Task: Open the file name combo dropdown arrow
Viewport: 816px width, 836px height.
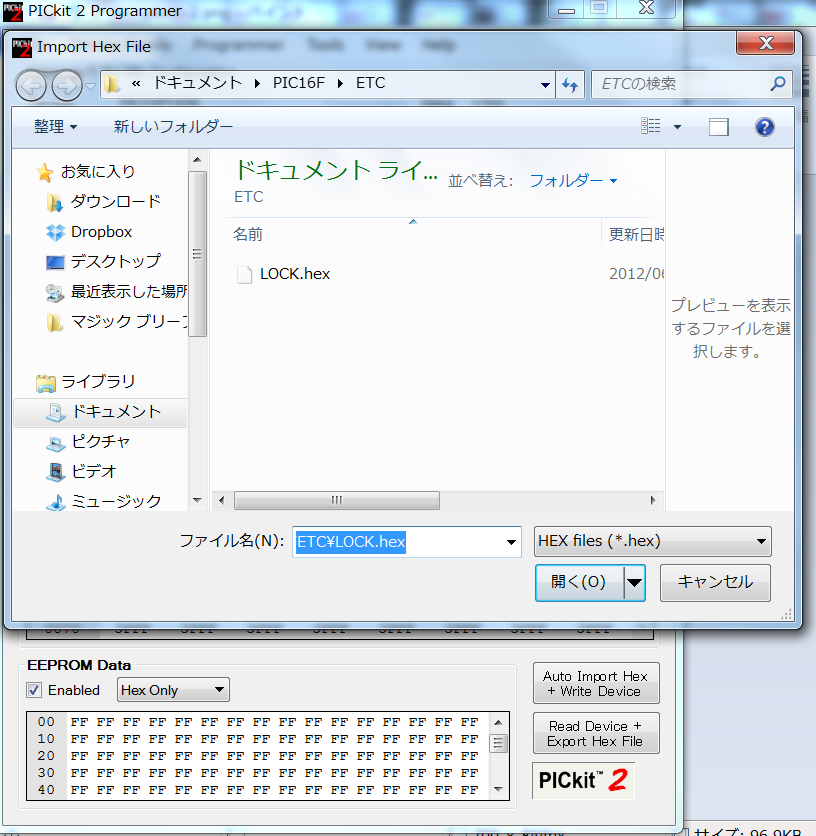Action: point(511,542)
